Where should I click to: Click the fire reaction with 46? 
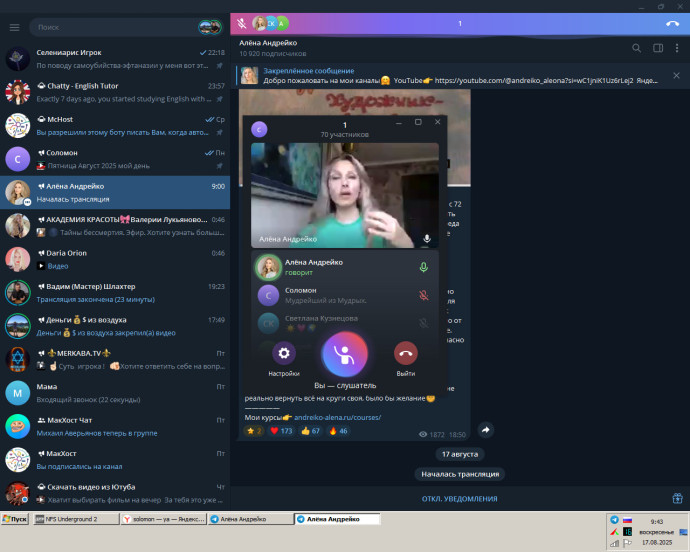[x=338, y=431]
